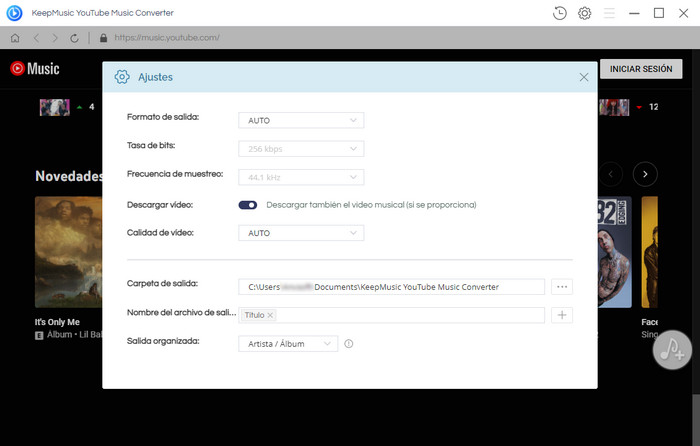Click the tattooed man album cover
The image size is (700, 446).
[615, 252]
